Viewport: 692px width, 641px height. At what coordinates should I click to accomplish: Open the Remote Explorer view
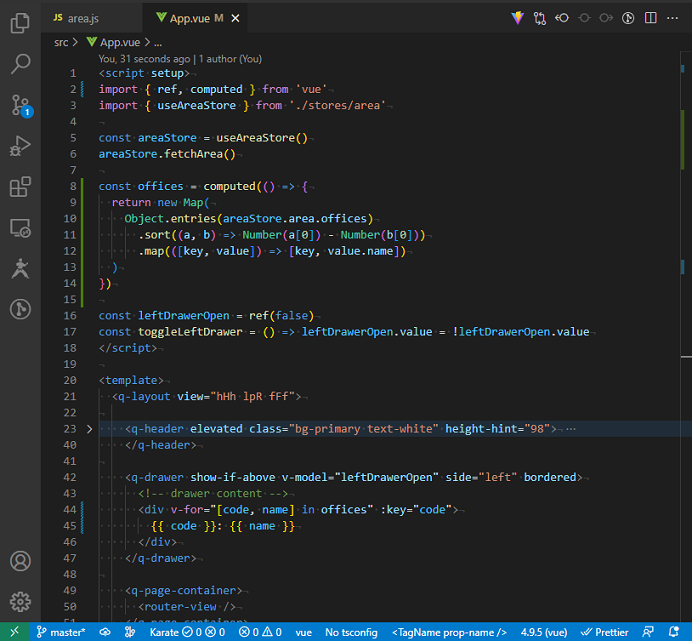(20, 228)
